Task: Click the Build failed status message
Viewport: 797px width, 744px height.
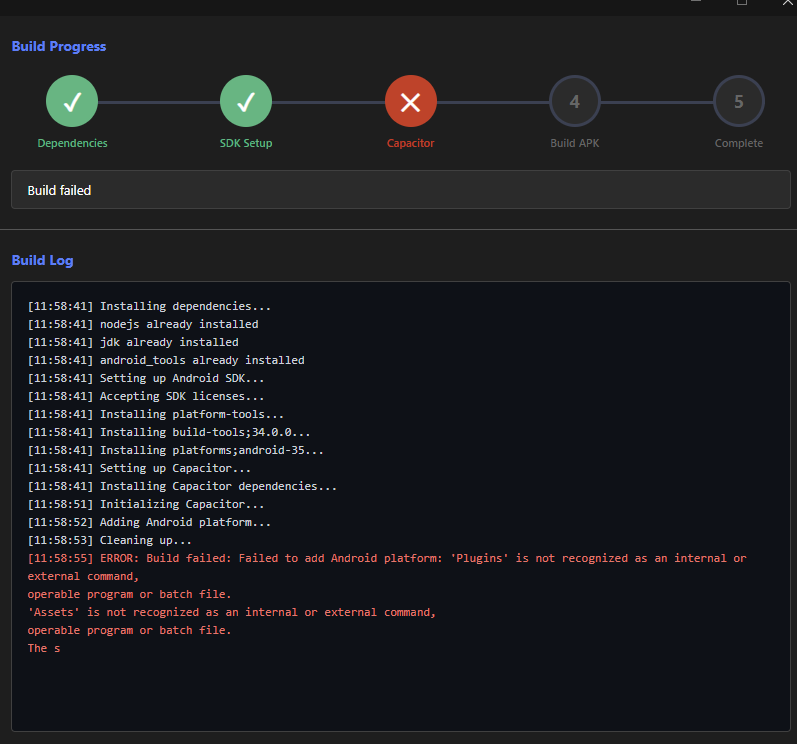Action: [x=59, y=191]
